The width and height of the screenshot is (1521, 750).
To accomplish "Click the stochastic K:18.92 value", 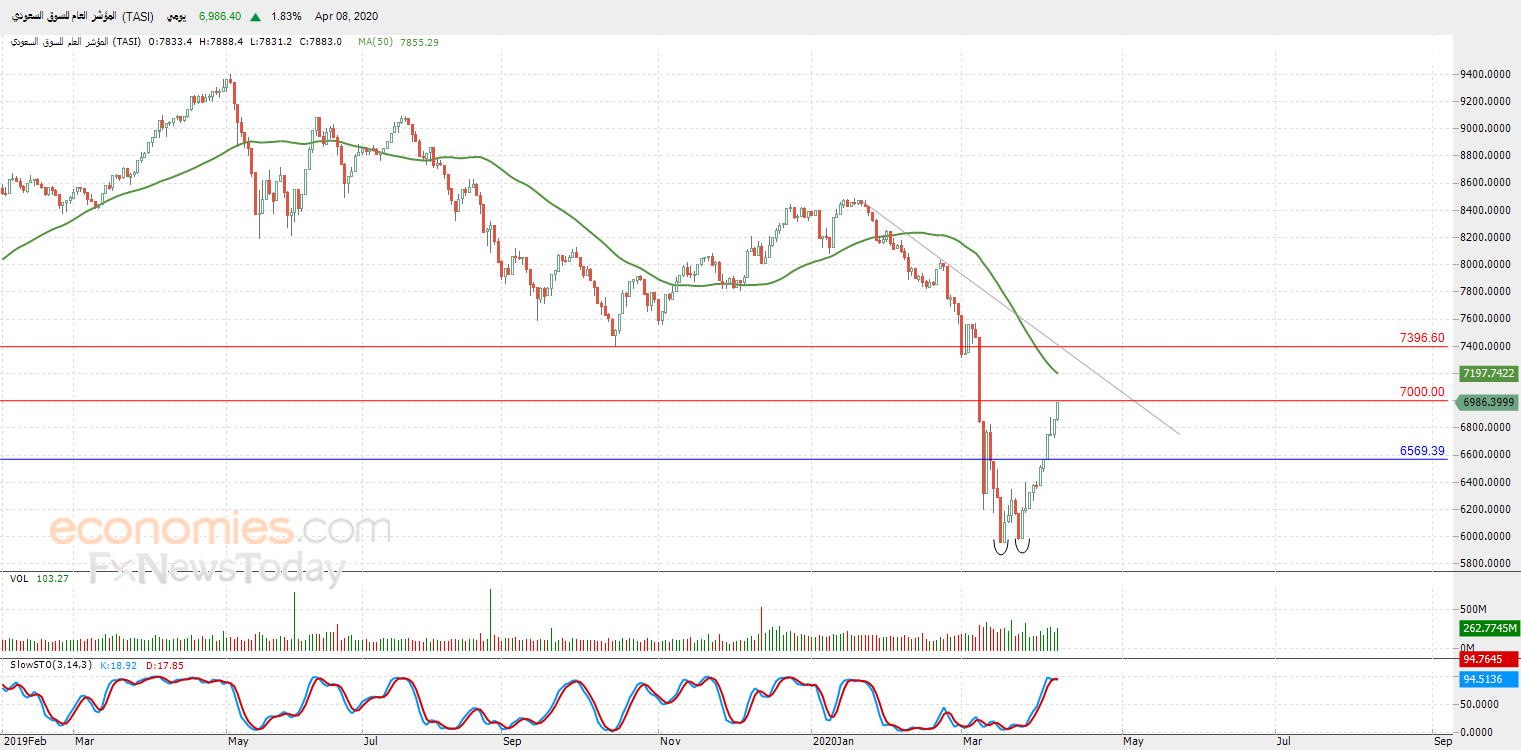I will point(118,665).
